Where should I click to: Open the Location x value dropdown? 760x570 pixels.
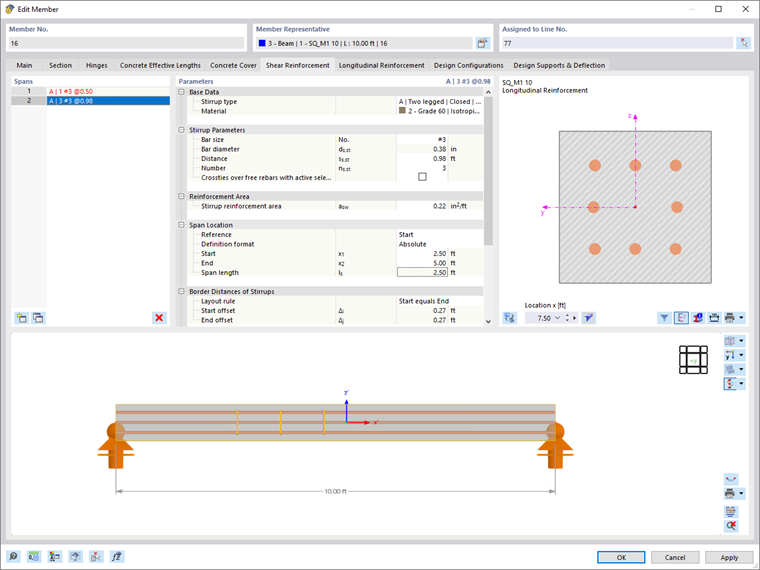pyautogui.click(x=557, y=318)
